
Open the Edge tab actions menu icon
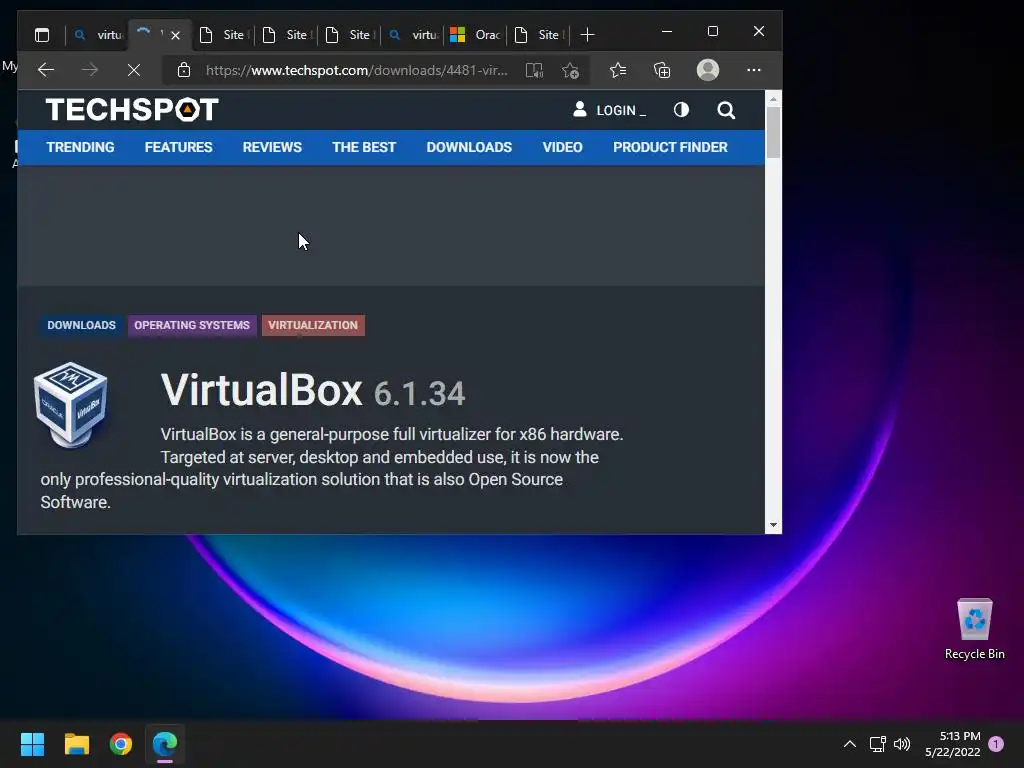pyautogui.click(x=42, y=35)
